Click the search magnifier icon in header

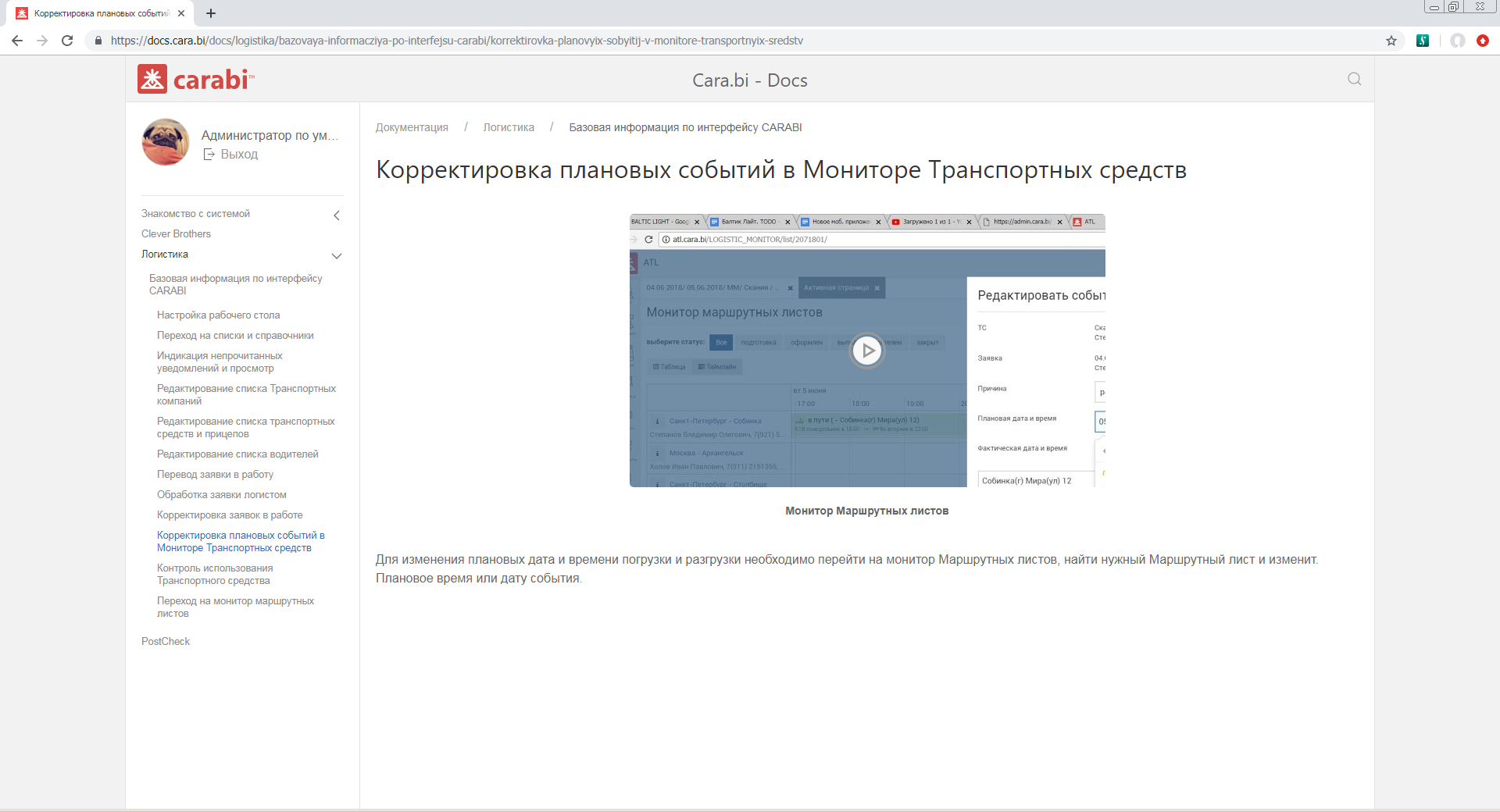[x=1354, y=79]
